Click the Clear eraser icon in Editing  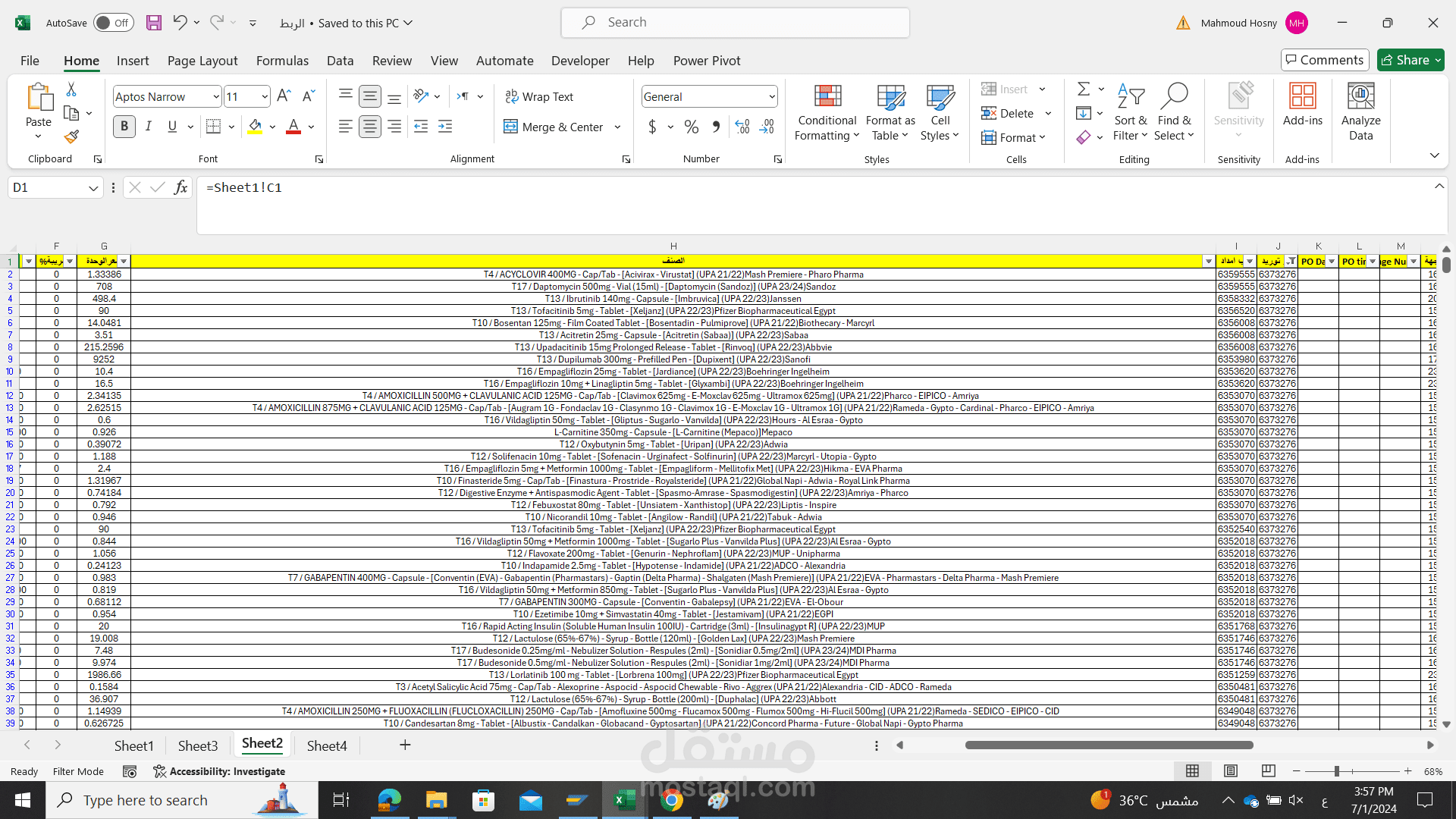click(x=1084, y=137)
